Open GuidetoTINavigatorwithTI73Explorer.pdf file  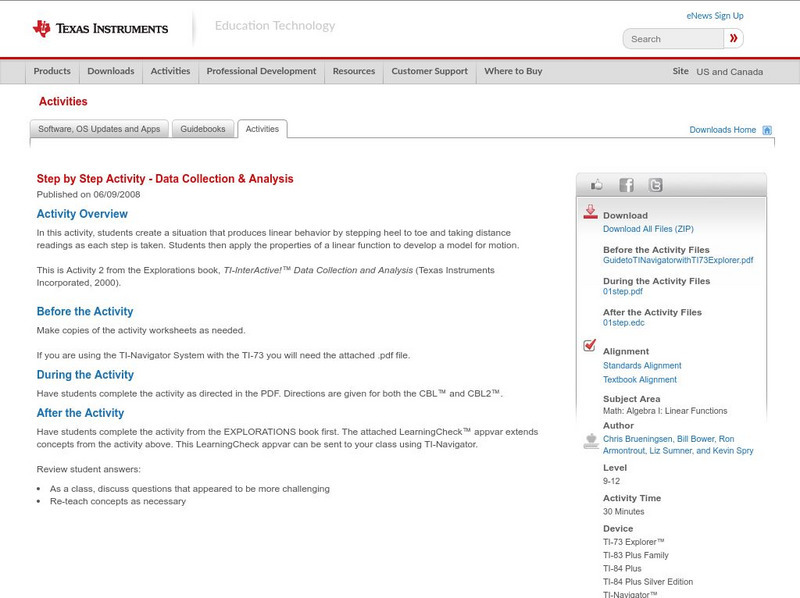tap(678, 260)
